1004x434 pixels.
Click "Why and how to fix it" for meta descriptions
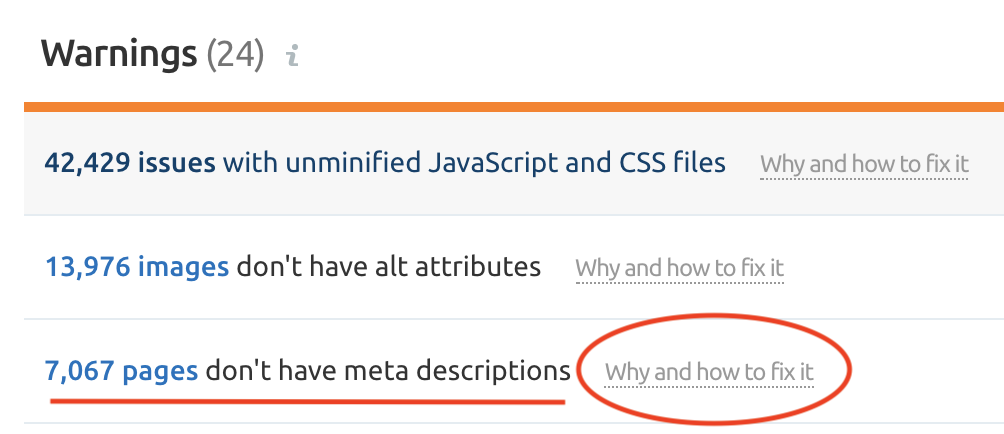[x=709, y=373]
